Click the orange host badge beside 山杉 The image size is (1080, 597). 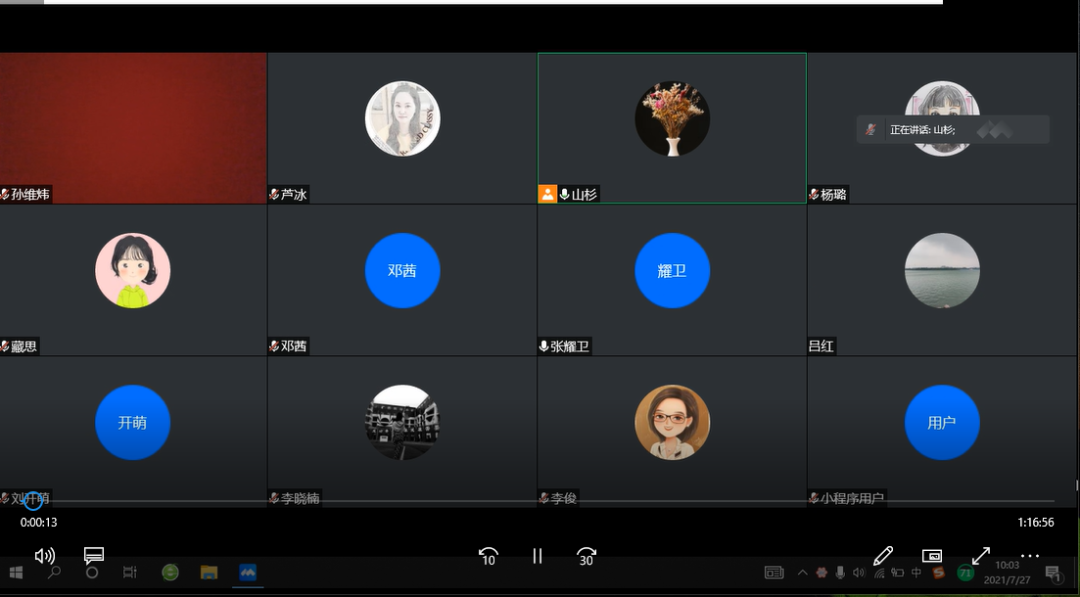(547, 194)
